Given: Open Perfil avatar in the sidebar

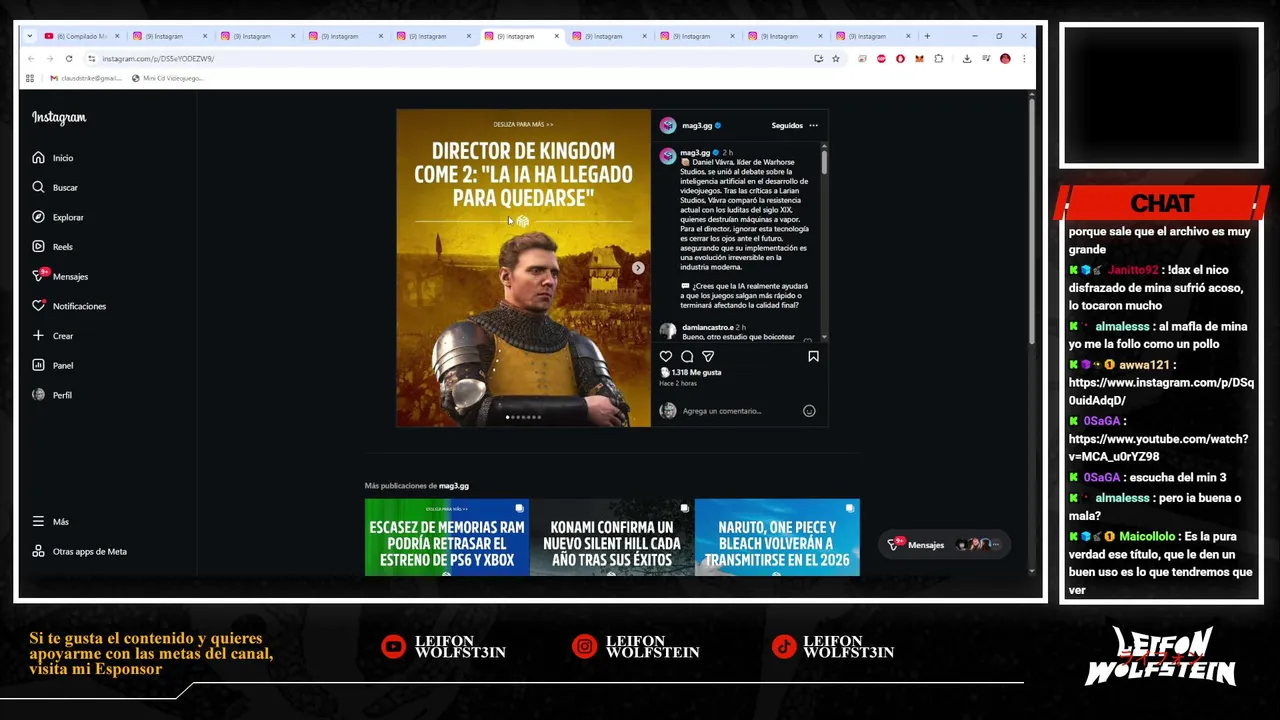Looking at the screenshot, I should [38, 395].
